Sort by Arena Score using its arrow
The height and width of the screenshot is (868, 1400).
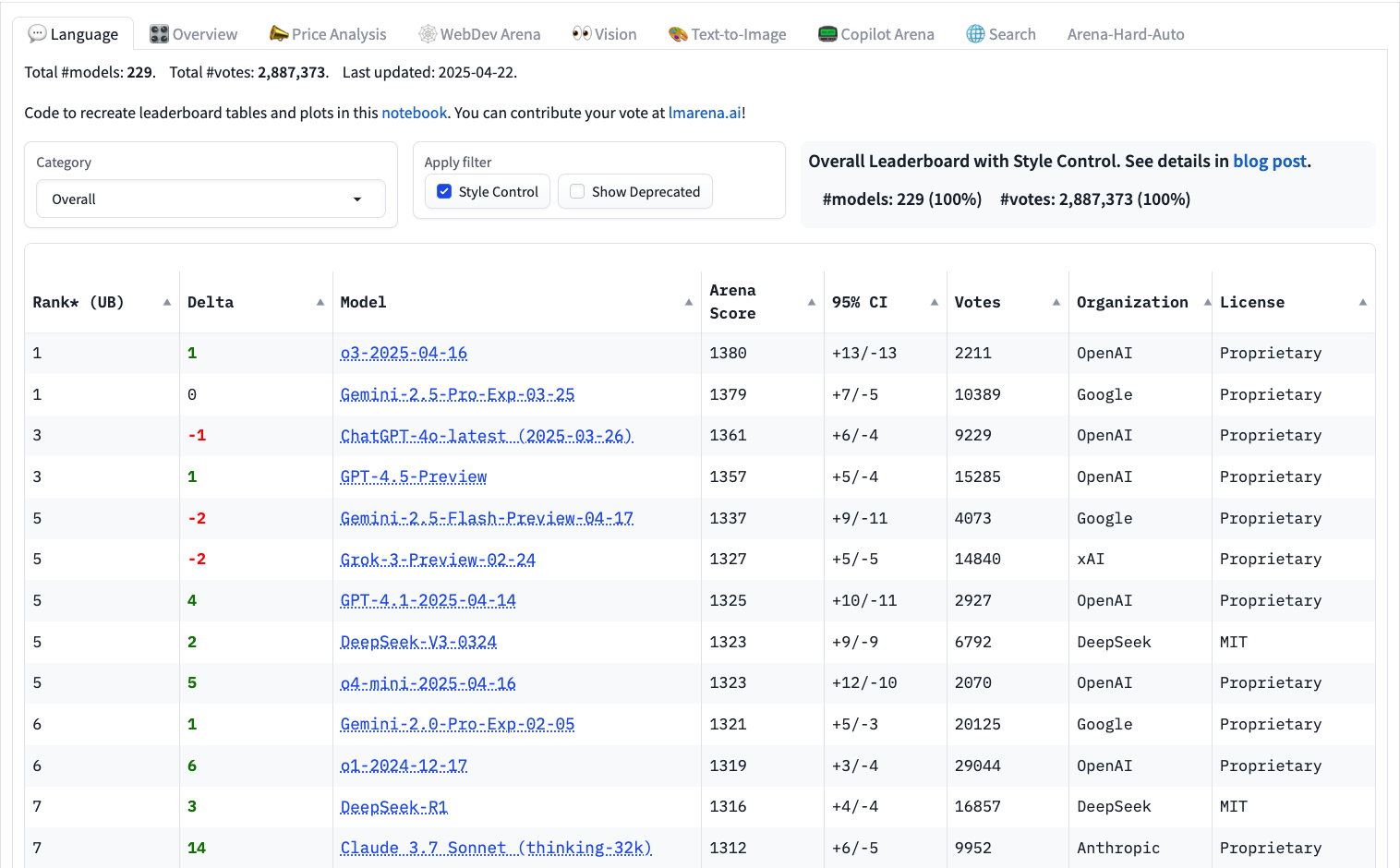coord(812,302)
